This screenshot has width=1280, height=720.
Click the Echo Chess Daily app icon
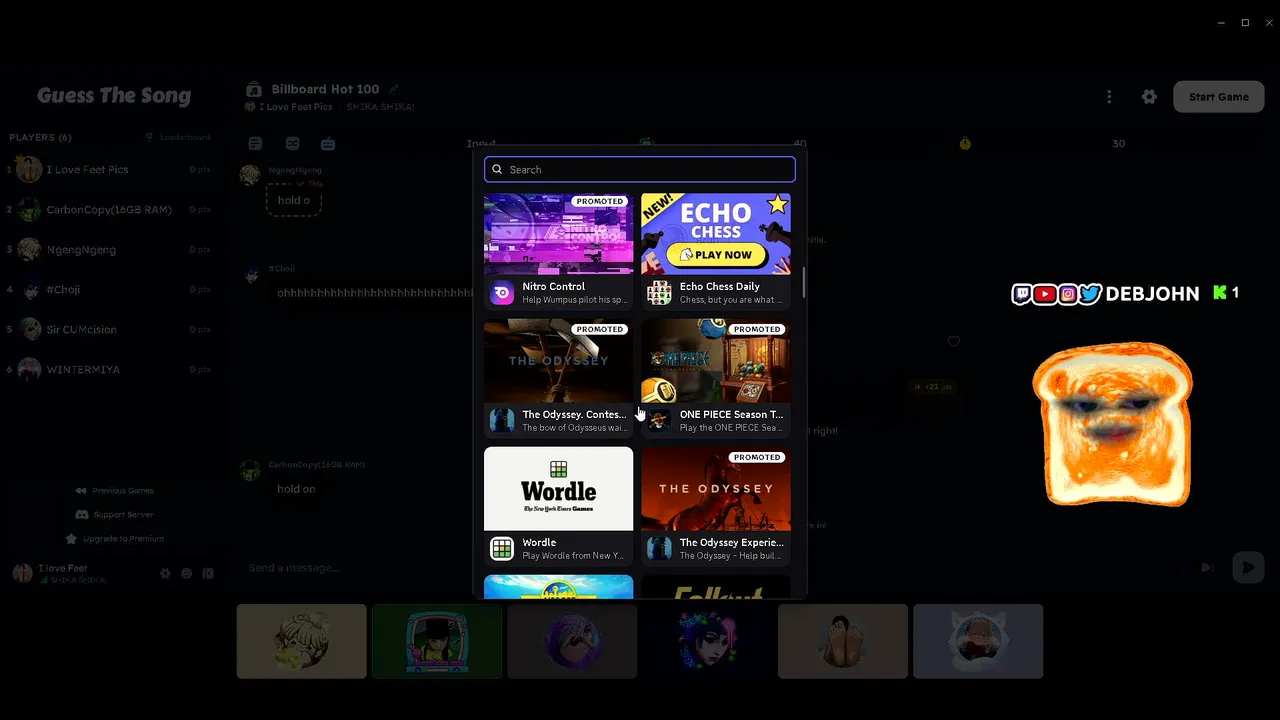coord(659,293)
